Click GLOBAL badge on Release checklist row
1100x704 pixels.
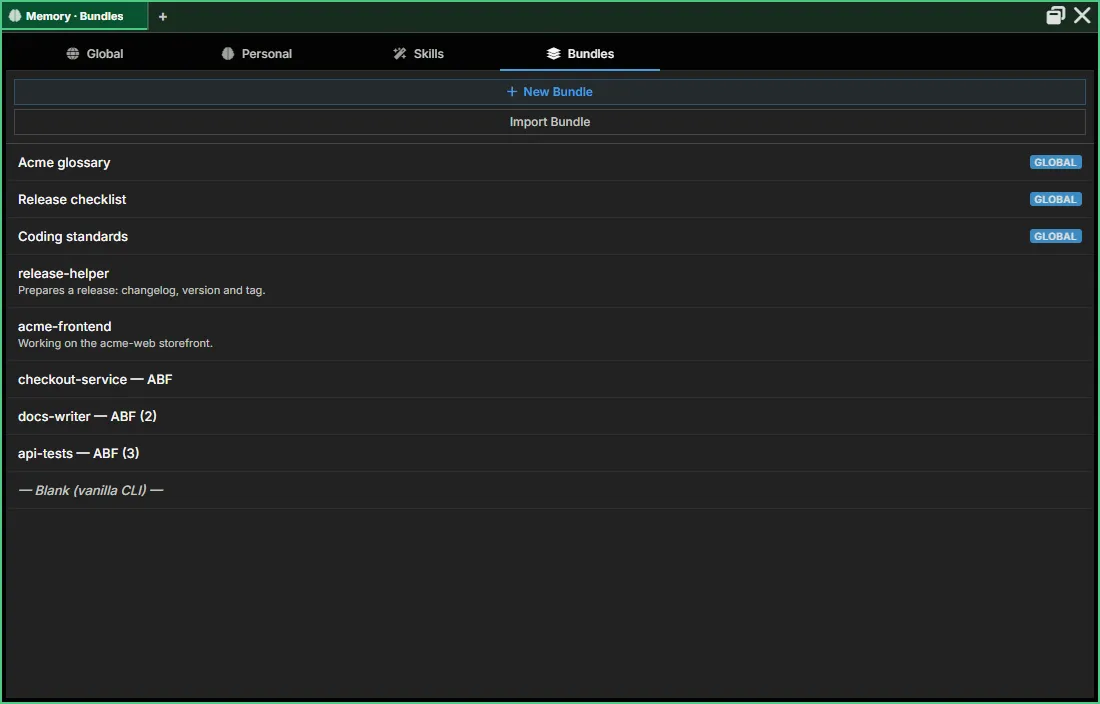click(x=1055, y=200)
